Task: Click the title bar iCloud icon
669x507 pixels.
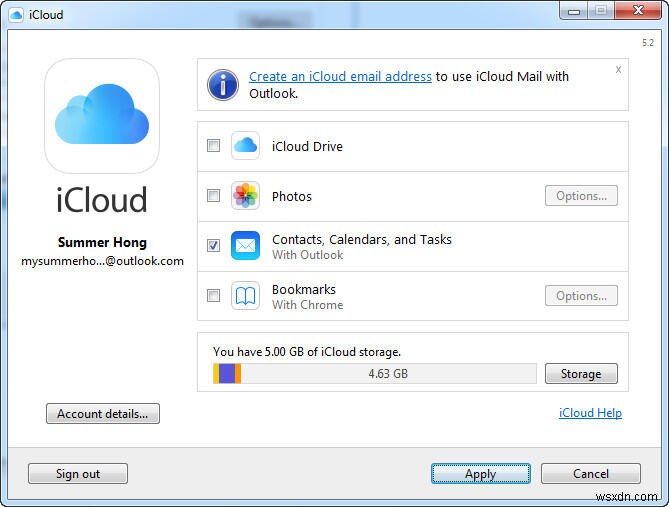Action: point(16,15)
